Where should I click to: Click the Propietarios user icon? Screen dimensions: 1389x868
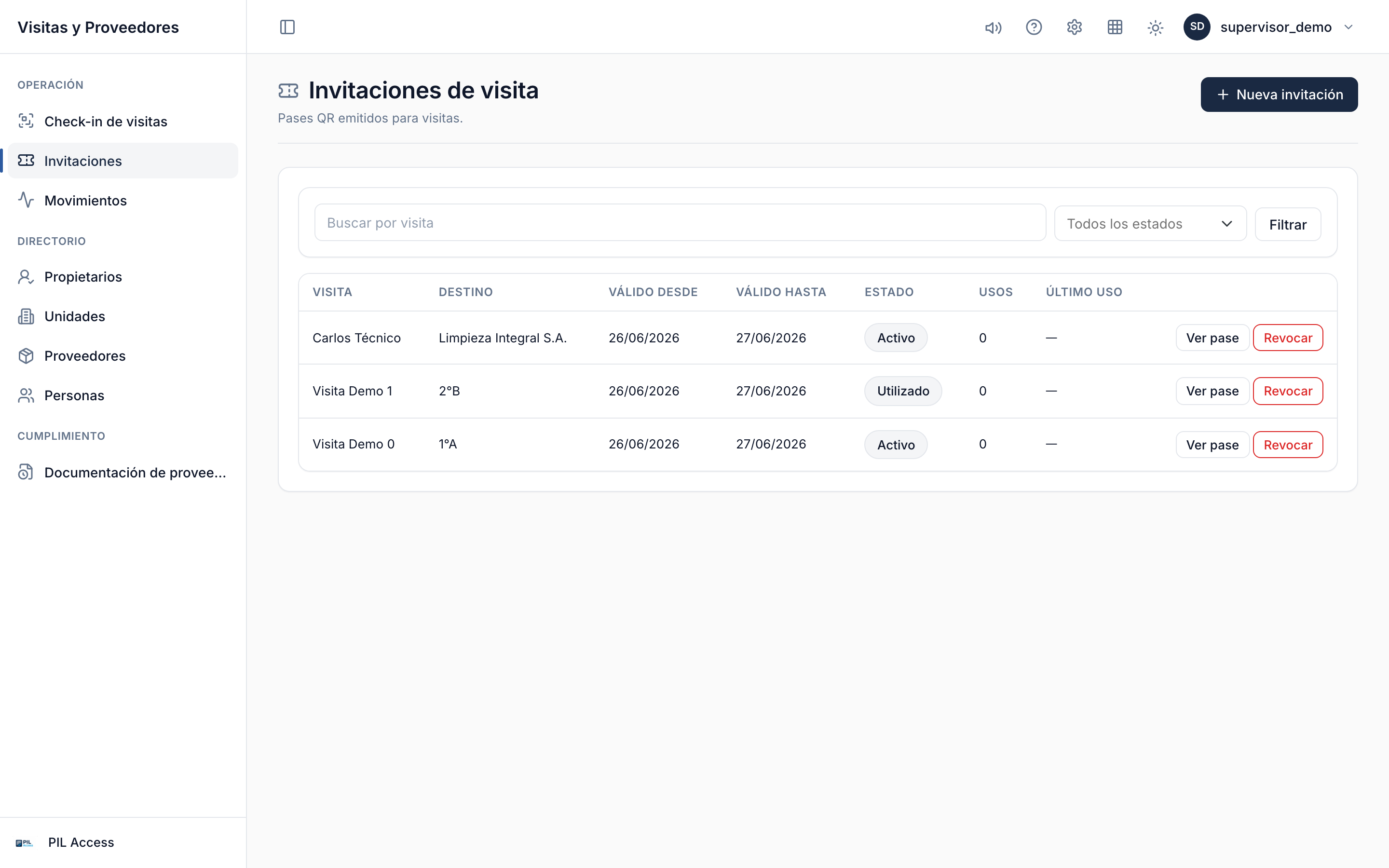point(26,277)
